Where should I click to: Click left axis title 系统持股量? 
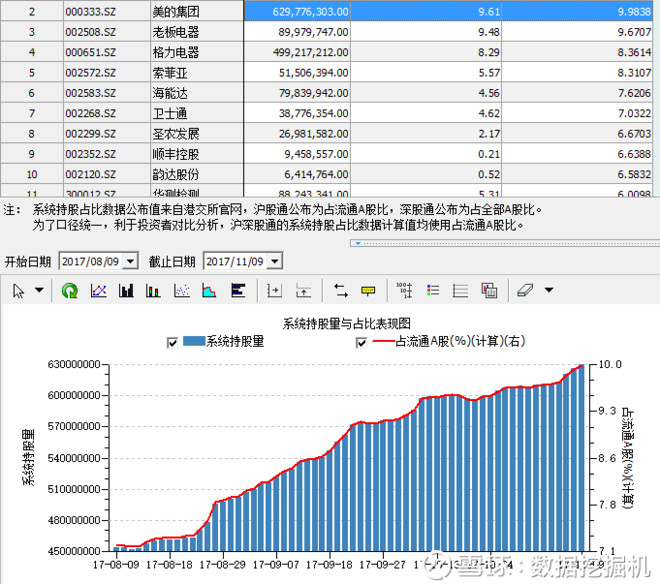[x=28, y=457]
